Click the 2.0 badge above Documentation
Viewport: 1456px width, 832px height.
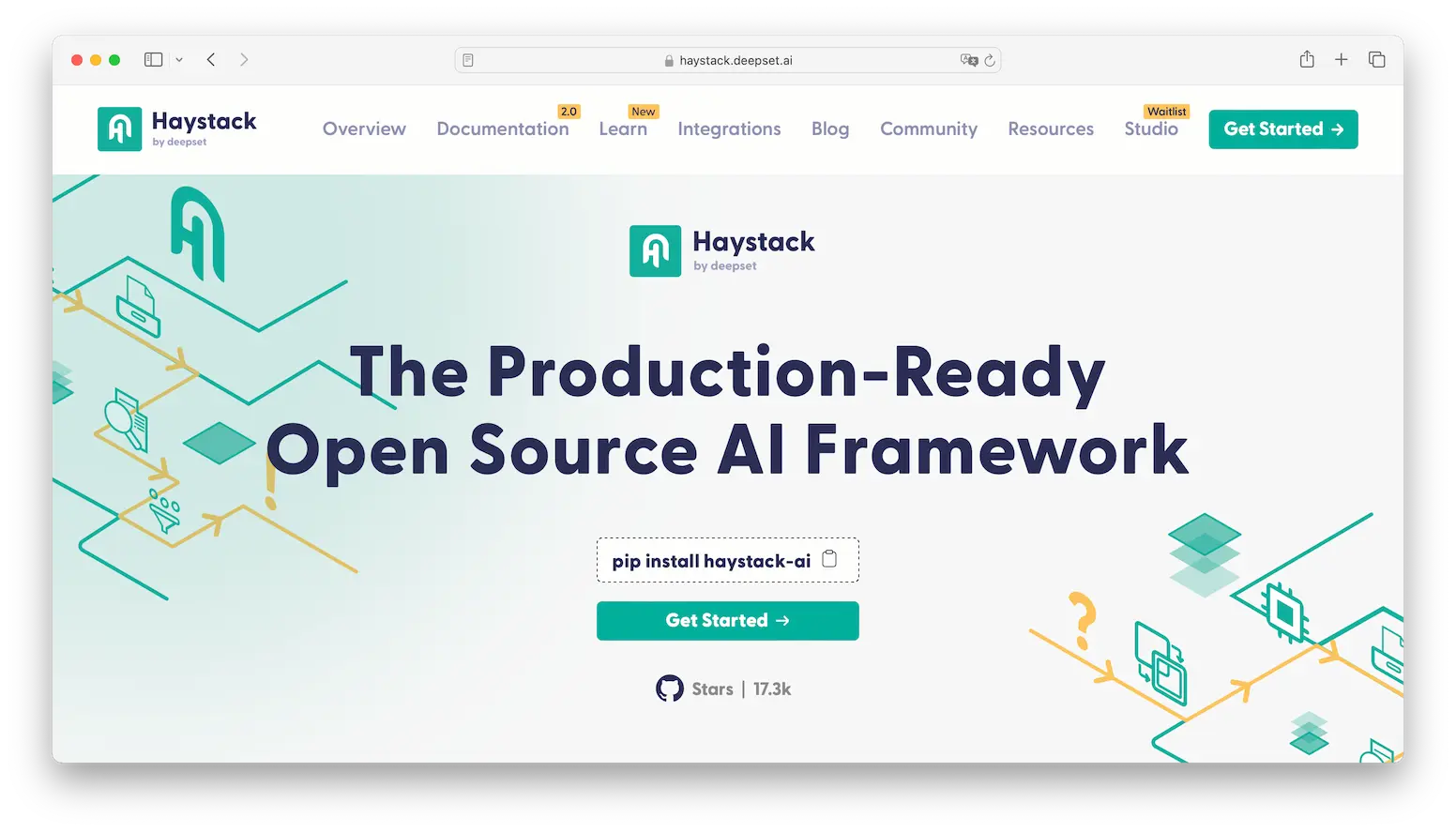(569, 112)
